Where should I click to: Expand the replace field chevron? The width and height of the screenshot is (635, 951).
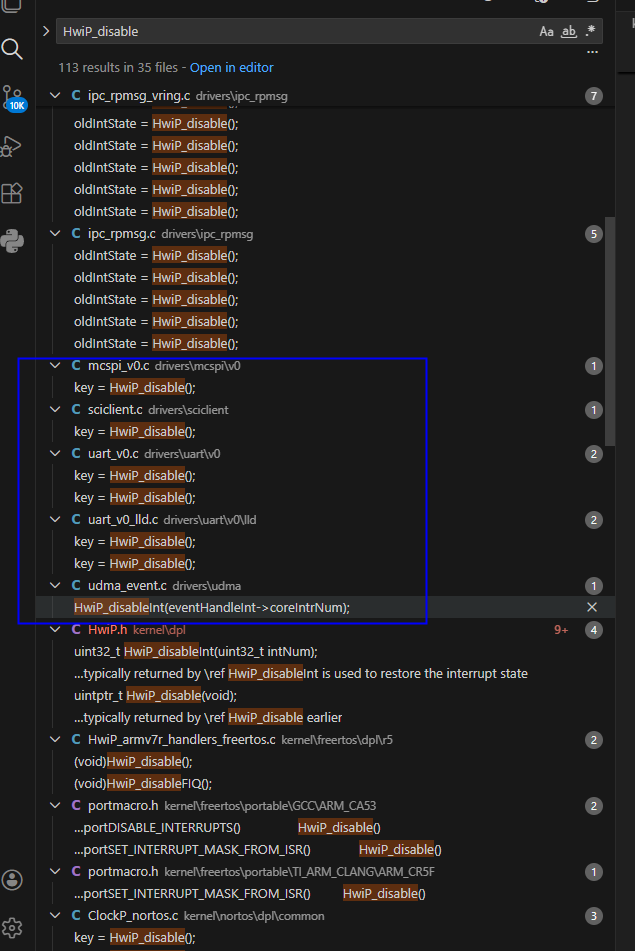[x=46, y=31]
